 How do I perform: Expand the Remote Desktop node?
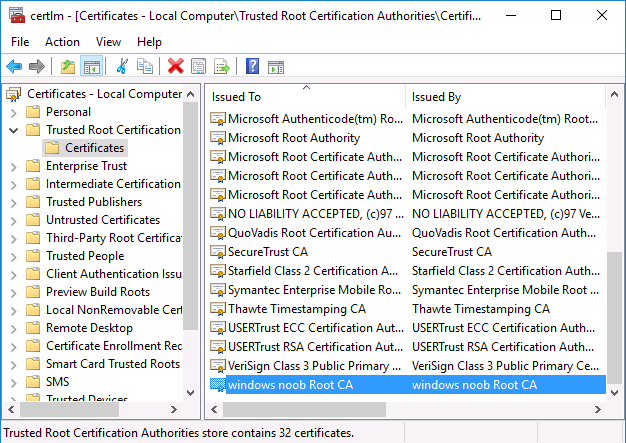[x=14, y=328]
